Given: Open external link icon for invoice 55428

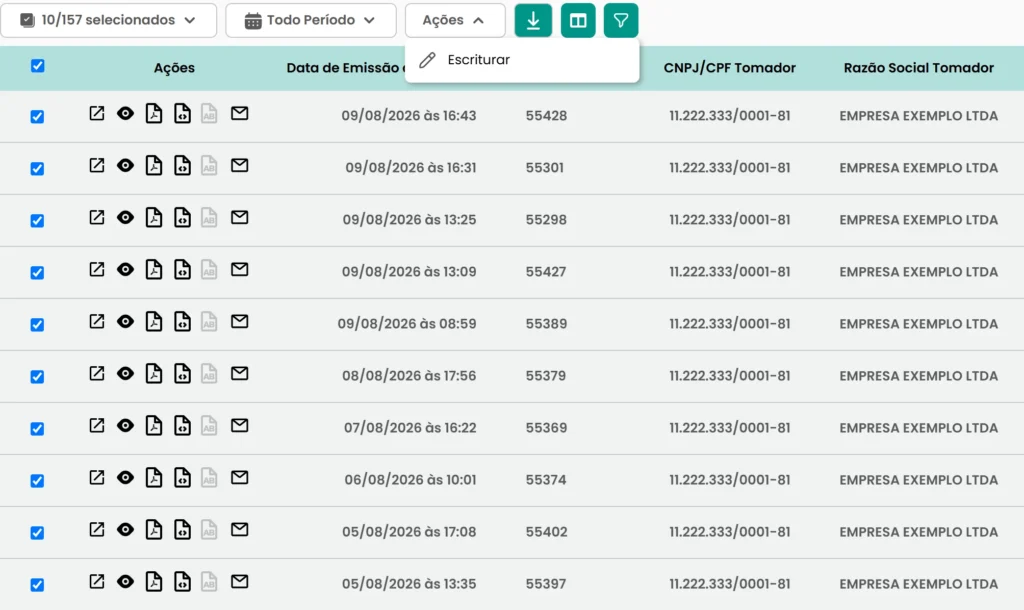Looking at the screenshot, I should (x=97, y=114).
